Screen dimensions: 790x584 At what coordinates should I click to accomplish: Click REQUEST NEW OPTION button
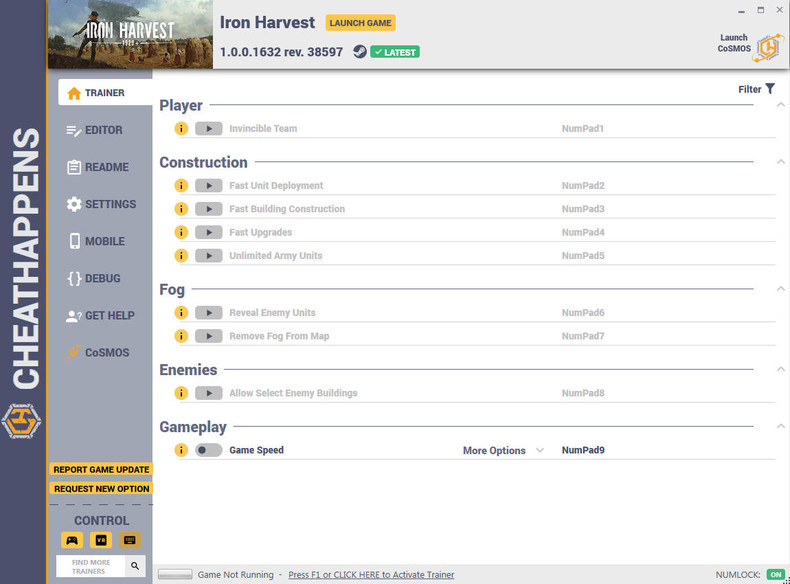(101, 489)
